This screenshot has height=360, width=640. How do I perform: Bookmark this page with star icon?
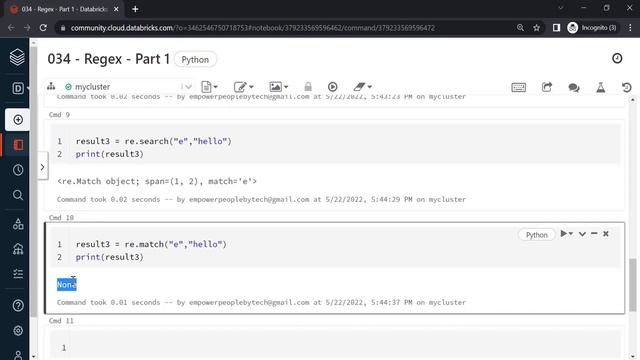click(x=536, y=28)
